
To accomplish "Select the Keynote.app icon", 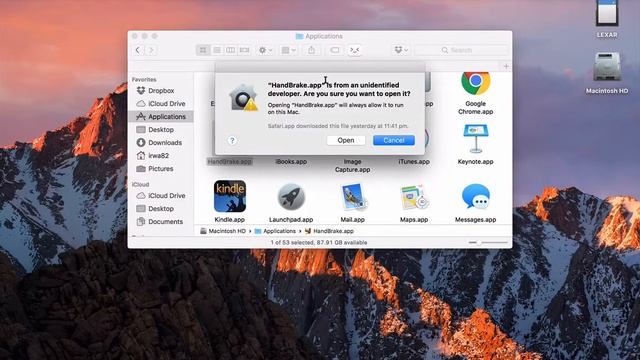I will 476,139.
